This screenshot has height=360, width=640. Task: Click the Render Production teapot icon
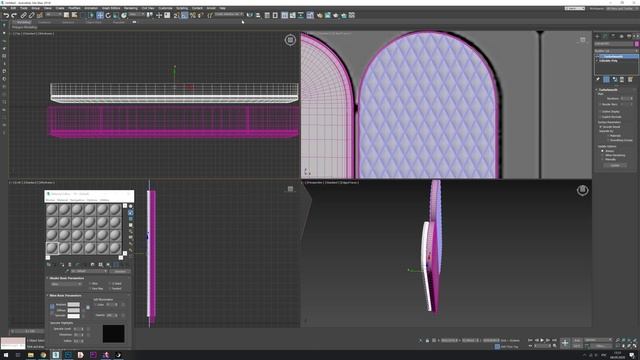tap(336, 15)
